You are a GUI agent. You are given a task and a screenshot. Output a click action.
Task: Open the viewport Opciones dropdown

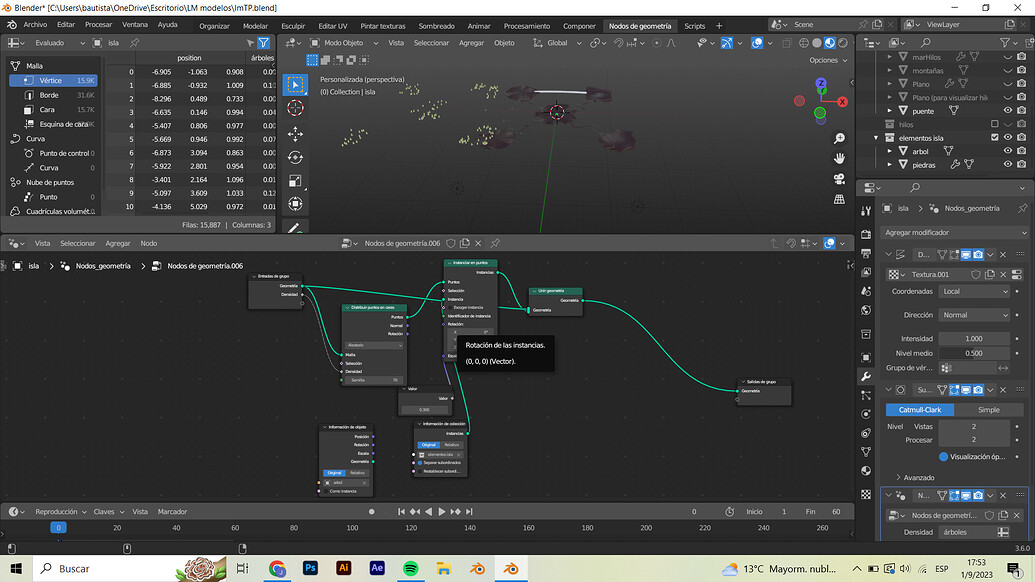[828, 60]
